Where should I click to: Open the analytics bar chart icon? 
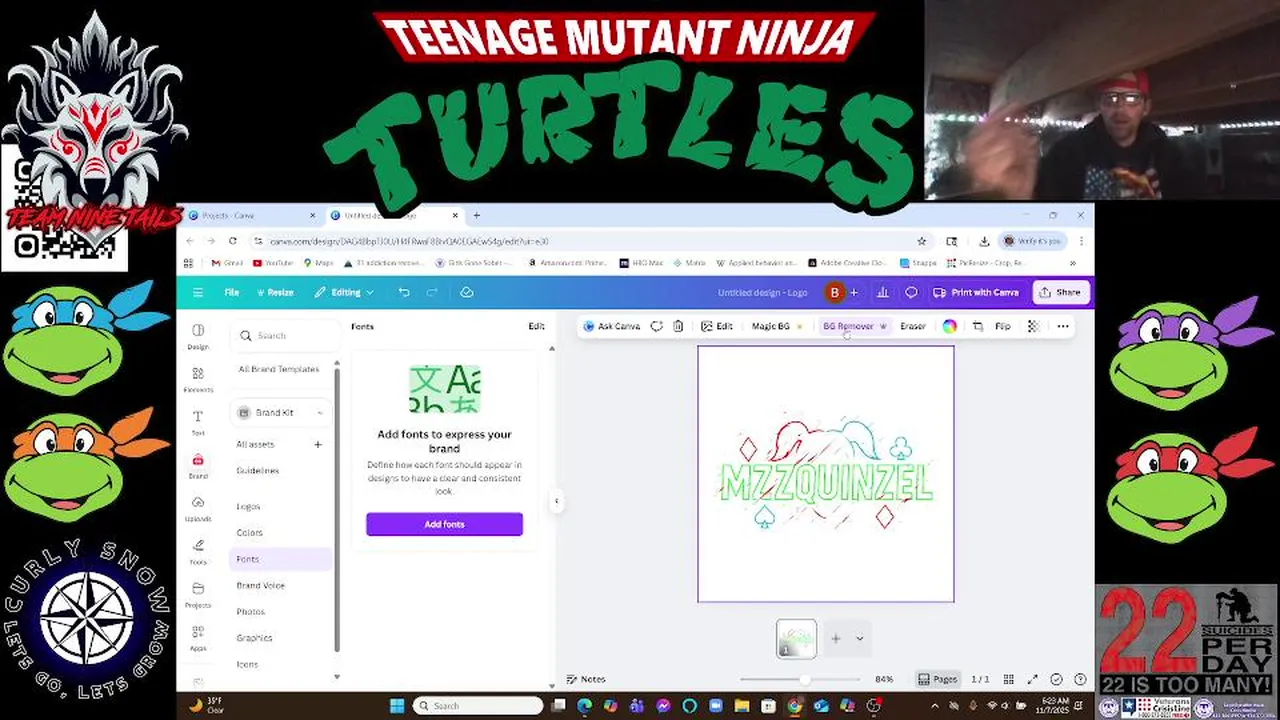[x=882, y=292]
